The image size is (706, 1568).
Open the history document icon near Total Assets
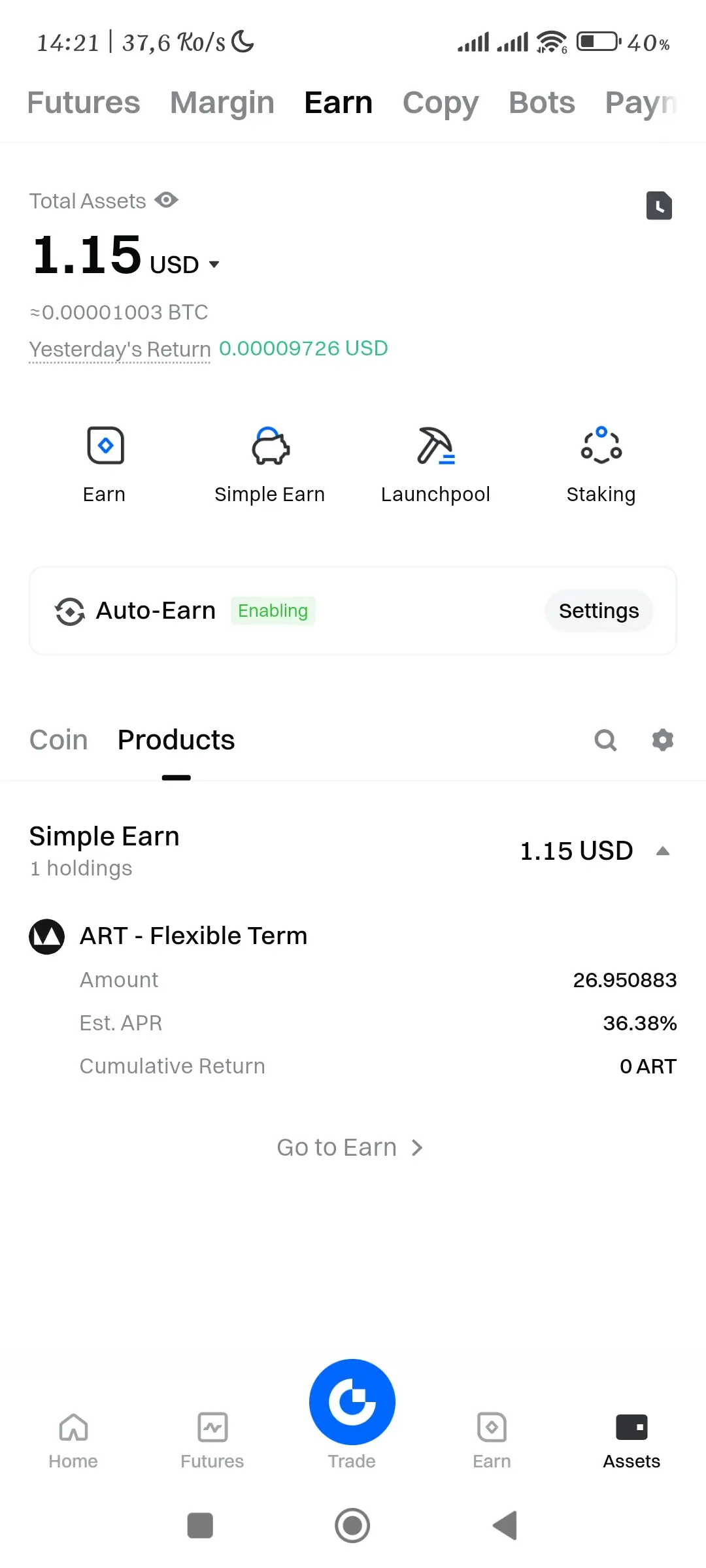pyautogui.click(x=659, y=206)
